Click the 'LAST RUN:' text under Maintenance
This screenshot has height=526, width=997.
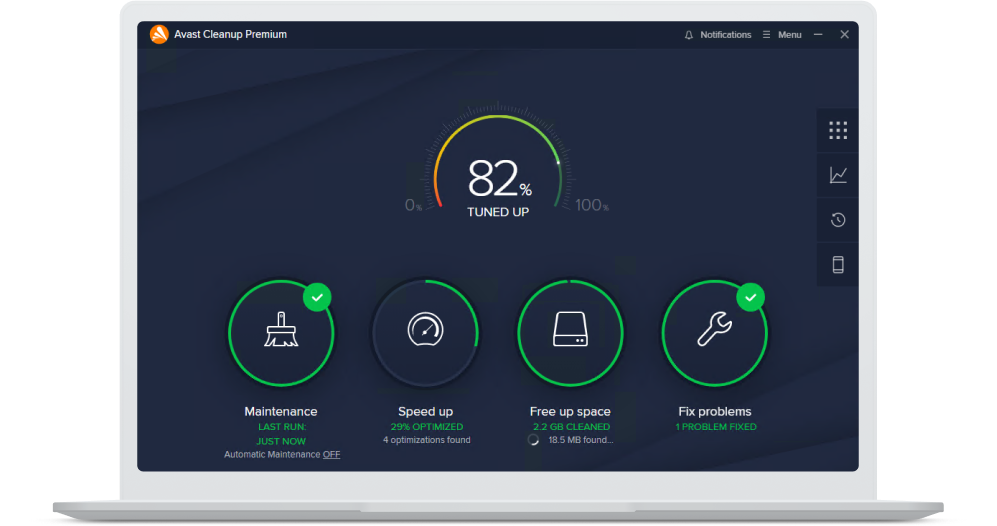click(x=282, y=427)
